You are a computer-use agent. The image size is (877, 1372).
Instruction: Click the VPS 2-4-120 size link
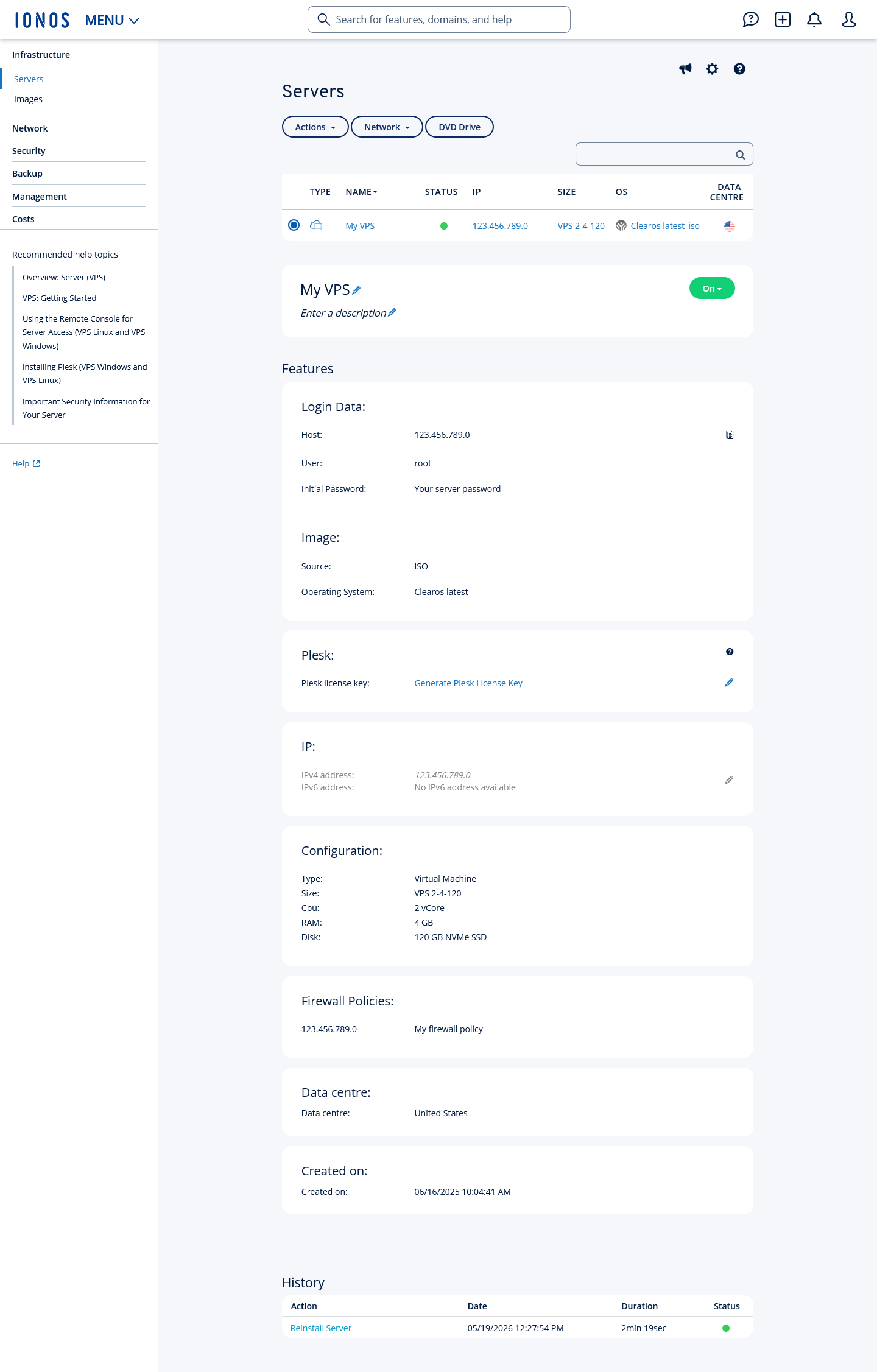[x=581, y=226]
